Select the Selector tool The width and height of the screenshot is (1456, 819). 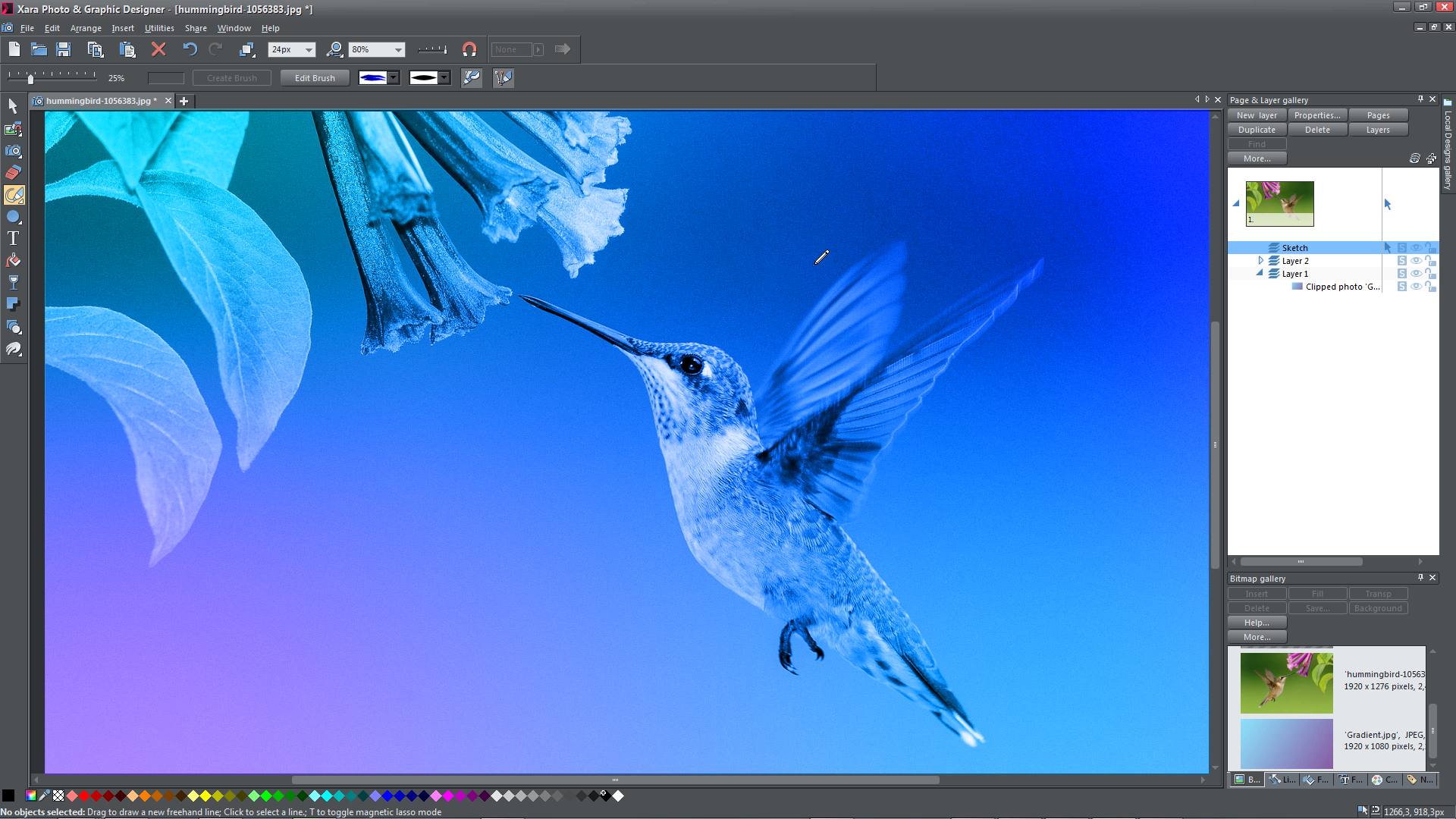13,106
